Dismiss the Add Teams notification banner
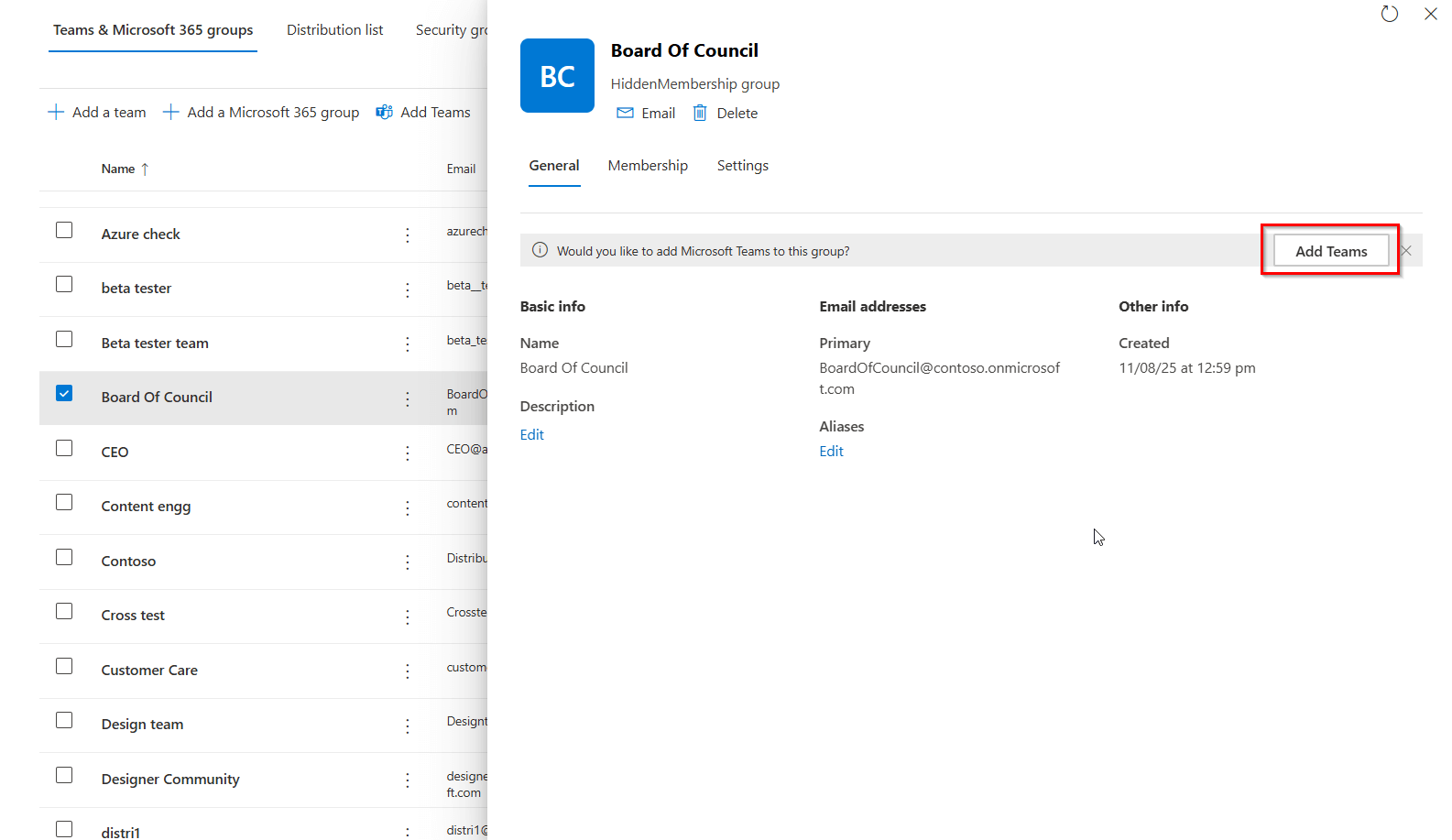This screenshot has width=1452, height=840. (x=1406, y=251)
